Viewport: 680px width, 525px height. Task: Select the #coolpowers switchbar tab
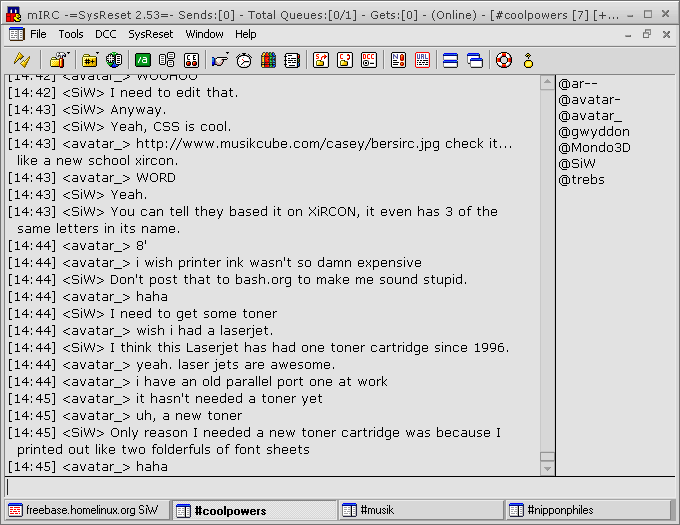[x=255, y=510]
